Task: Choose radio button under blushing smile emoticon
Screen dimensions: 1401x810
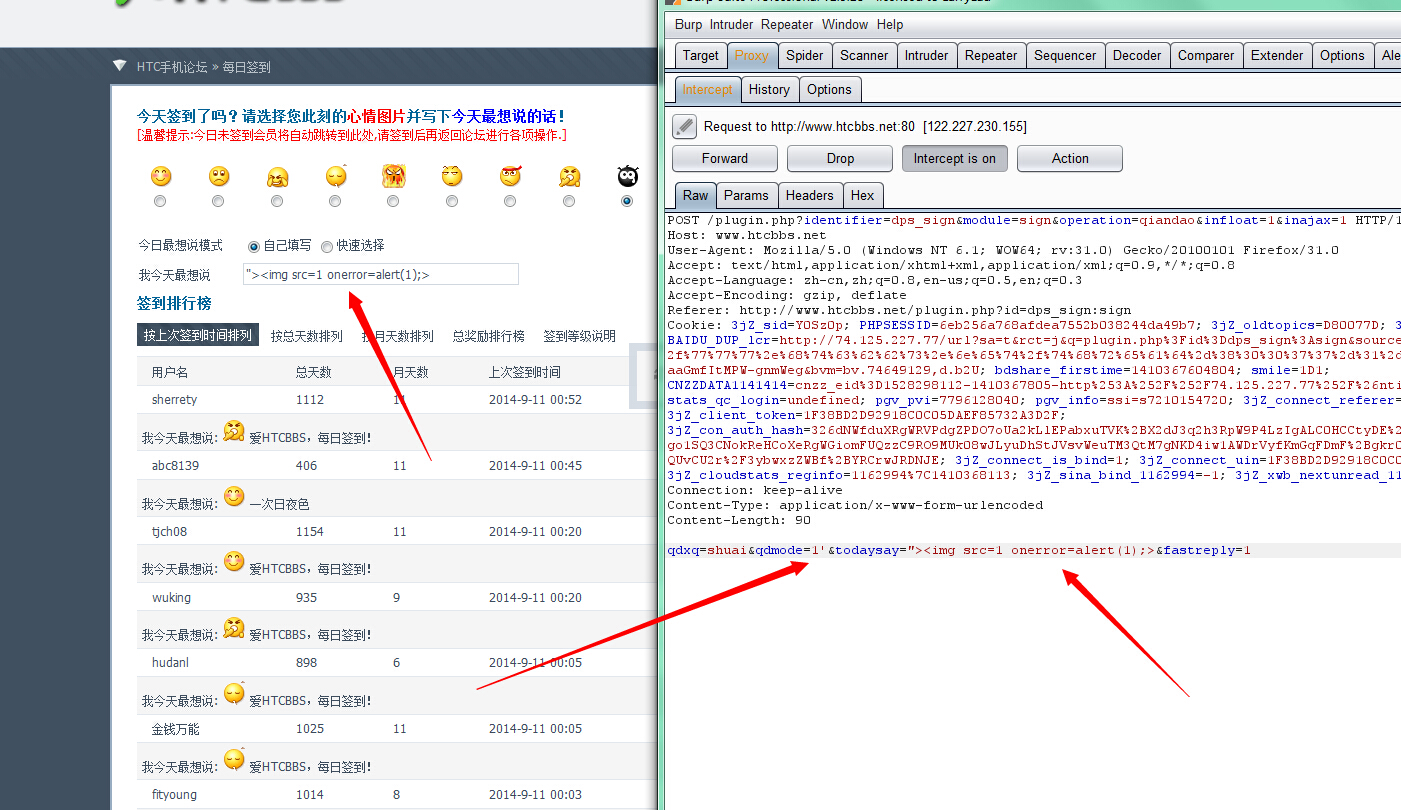Action: [x=161, y=201]
